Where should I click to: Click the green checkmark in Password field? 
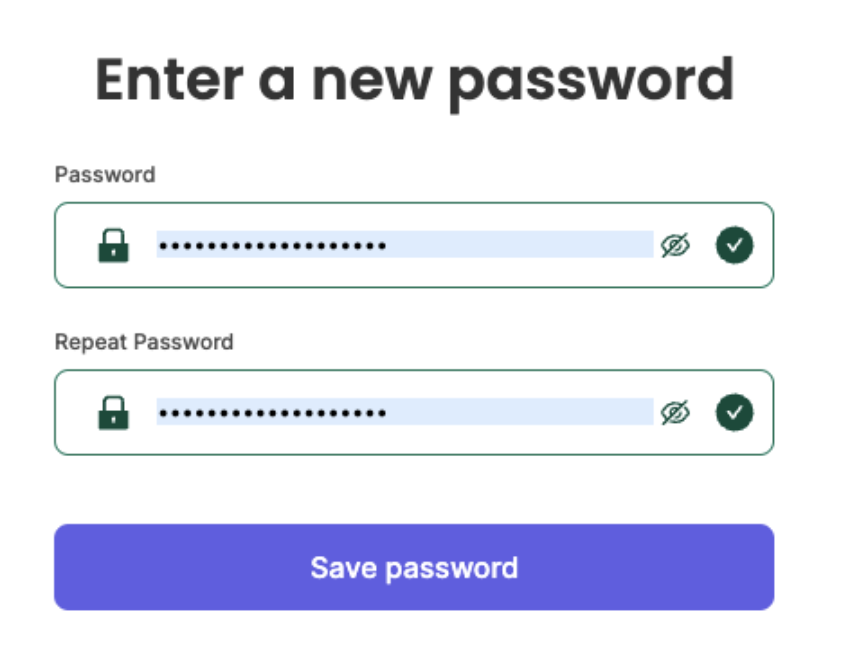coord(735,245)
